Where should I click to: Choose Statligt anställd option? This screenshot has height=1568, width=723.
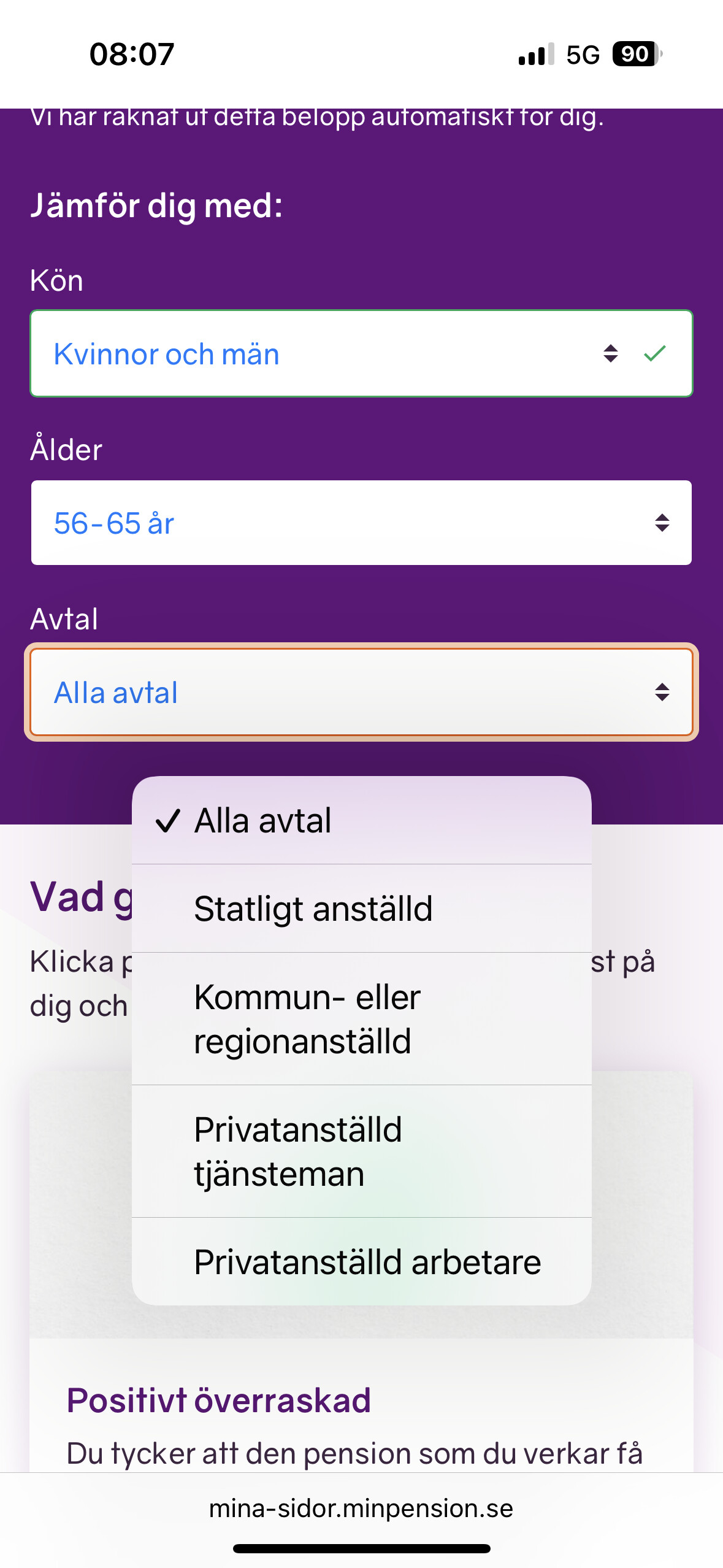[x=361, y=909]
